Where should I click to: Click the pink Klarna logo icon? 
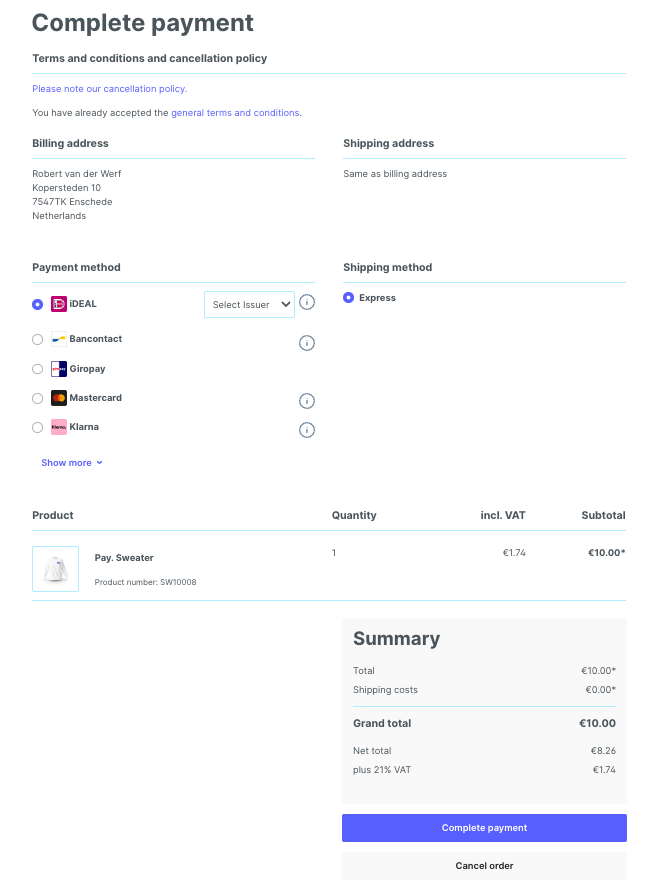(59, 427)
